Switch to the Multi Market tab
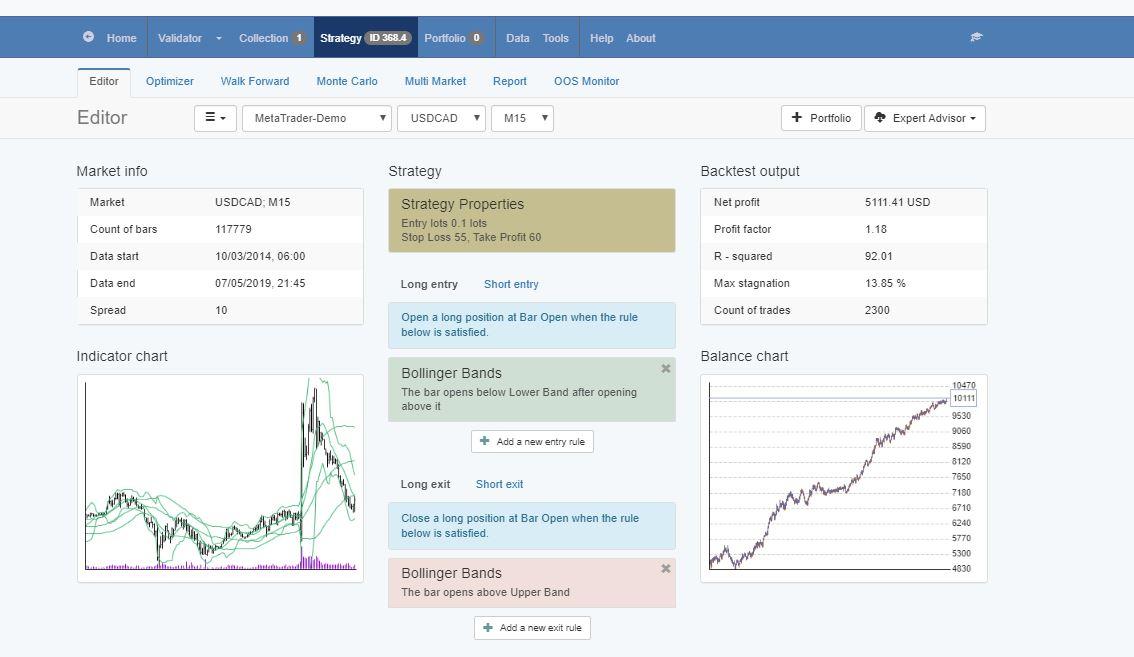 [435, 81]
